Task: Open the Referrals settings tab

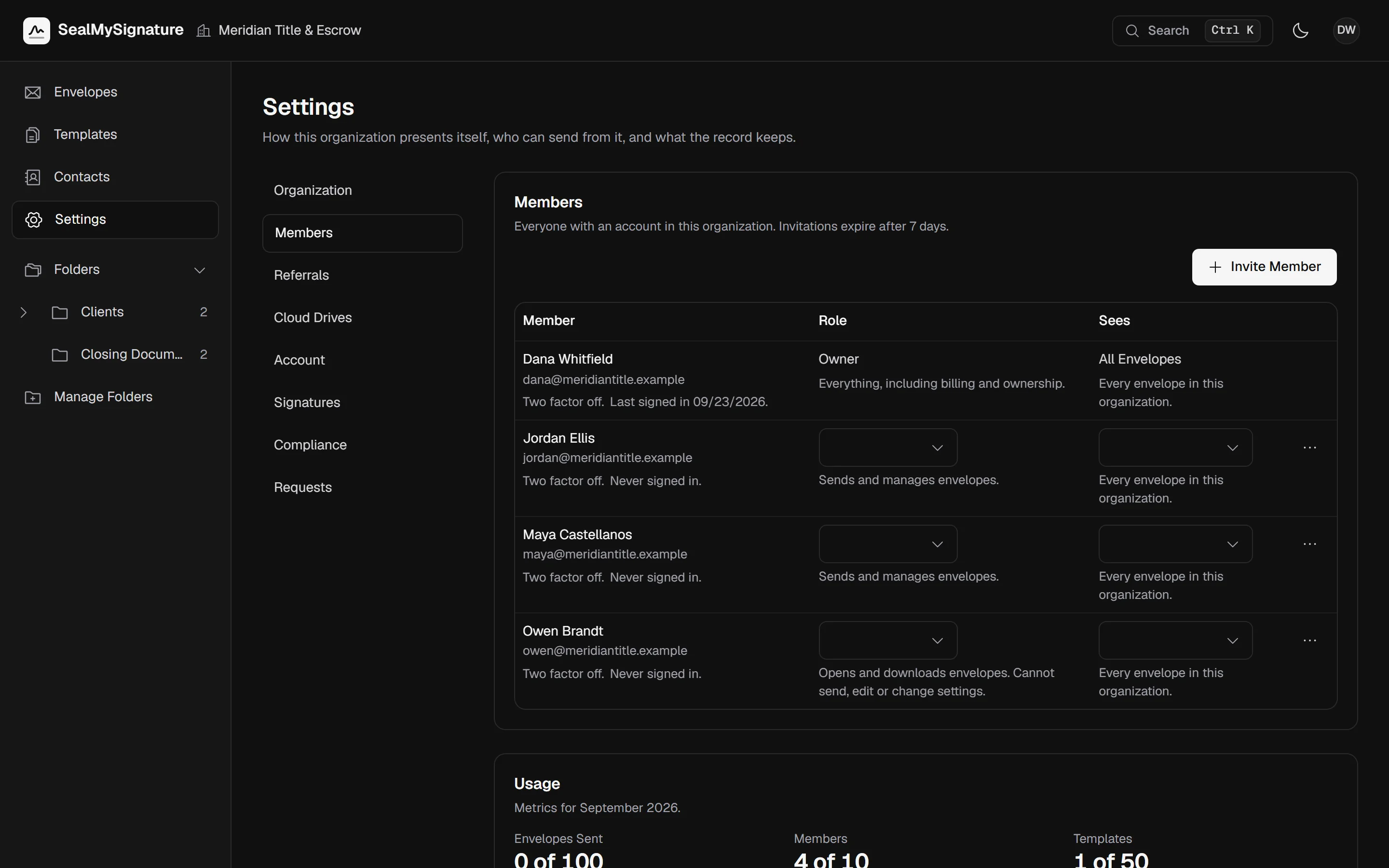Action: point(363,275)
